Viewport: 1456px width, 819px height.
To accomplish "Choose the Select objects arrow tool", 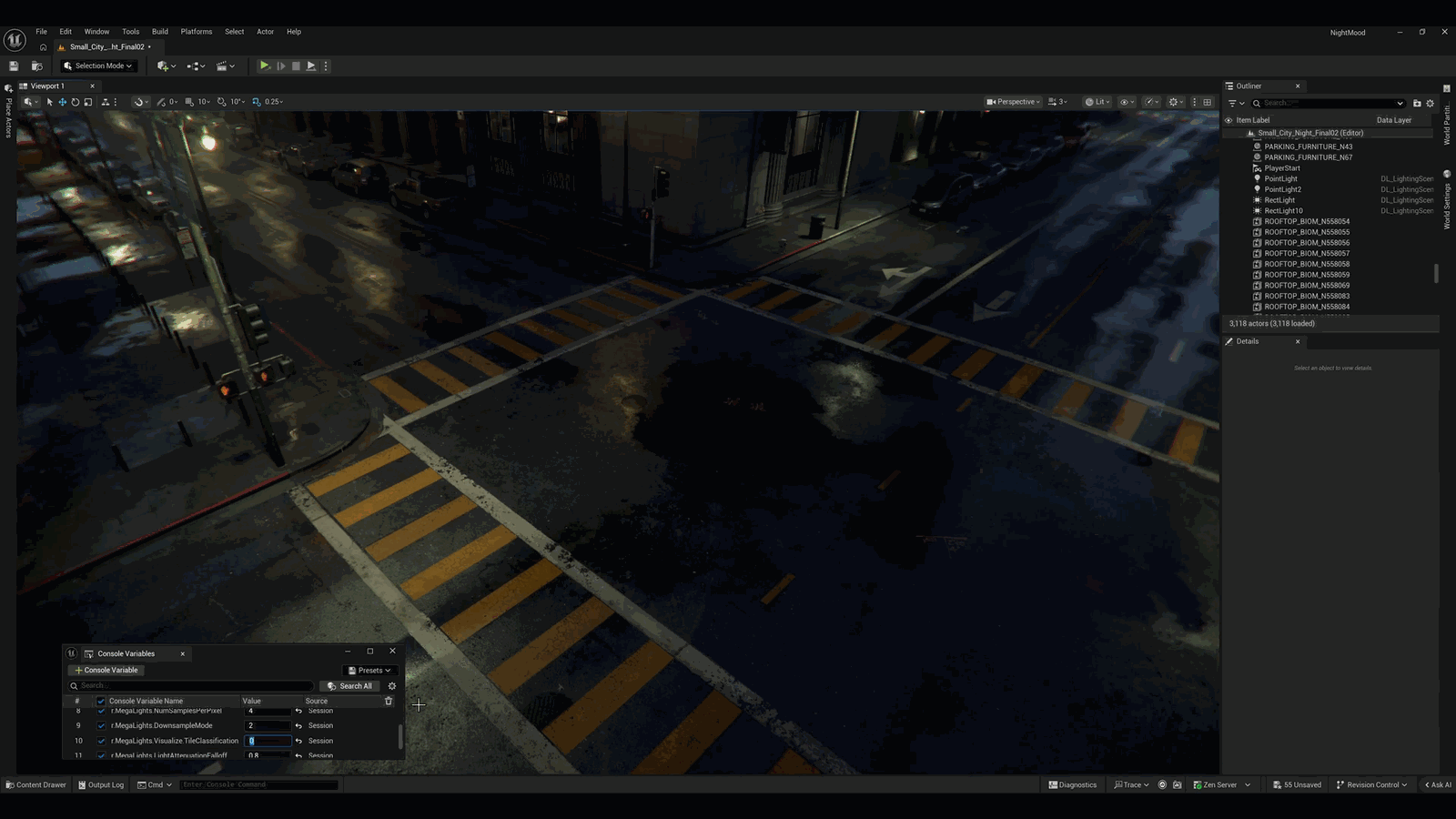I will pyautogui.click(x=50, y=102).
